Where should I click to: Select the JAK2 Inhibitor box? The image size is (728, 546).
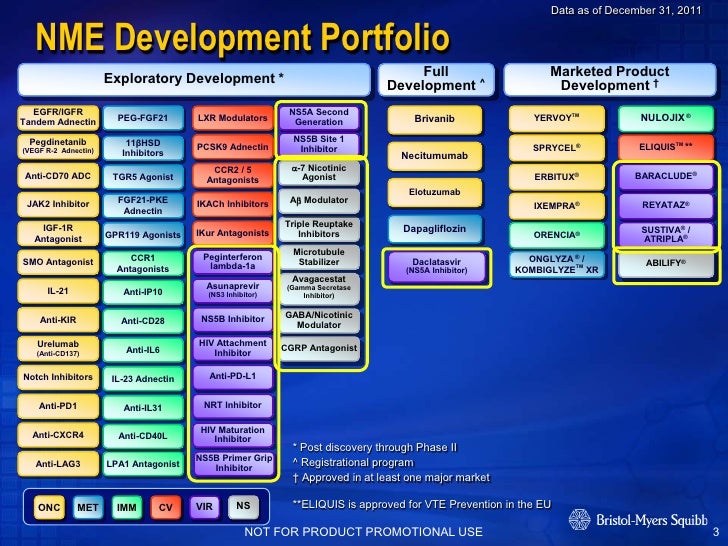point(58,204)
